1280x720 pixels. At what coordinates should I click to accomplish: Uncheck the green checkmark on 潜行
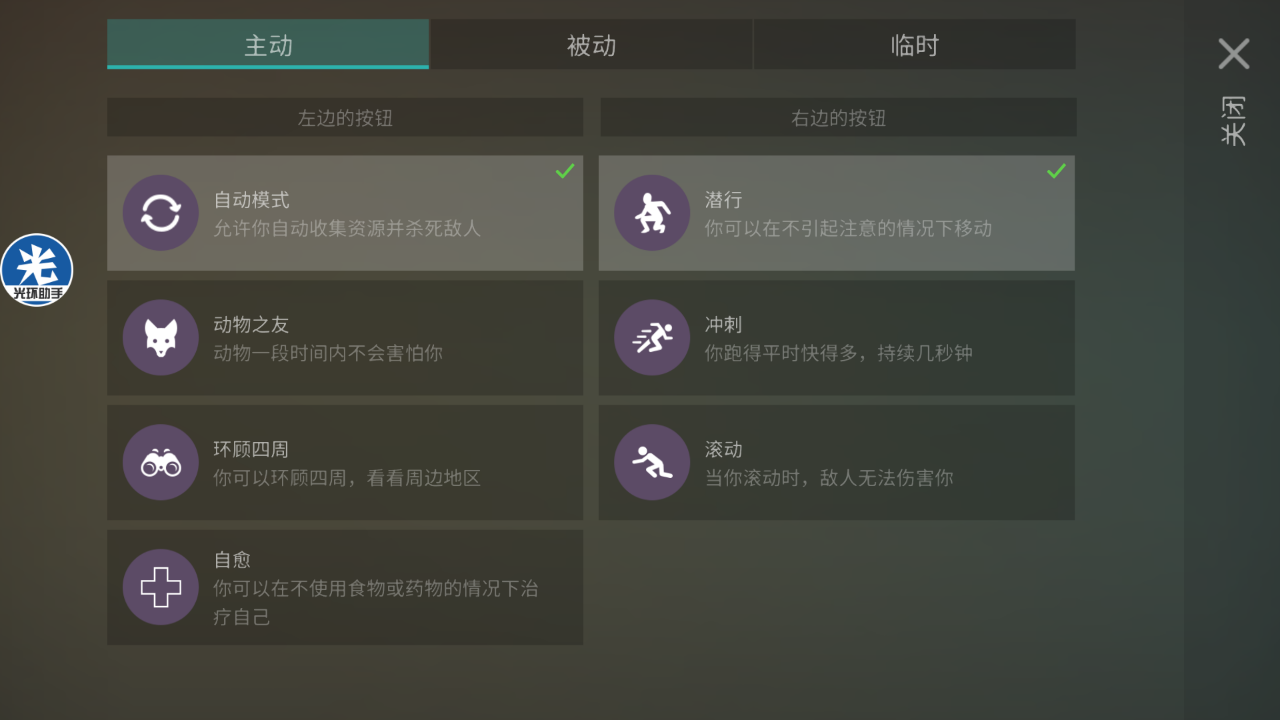click(x=1056, y=171)
